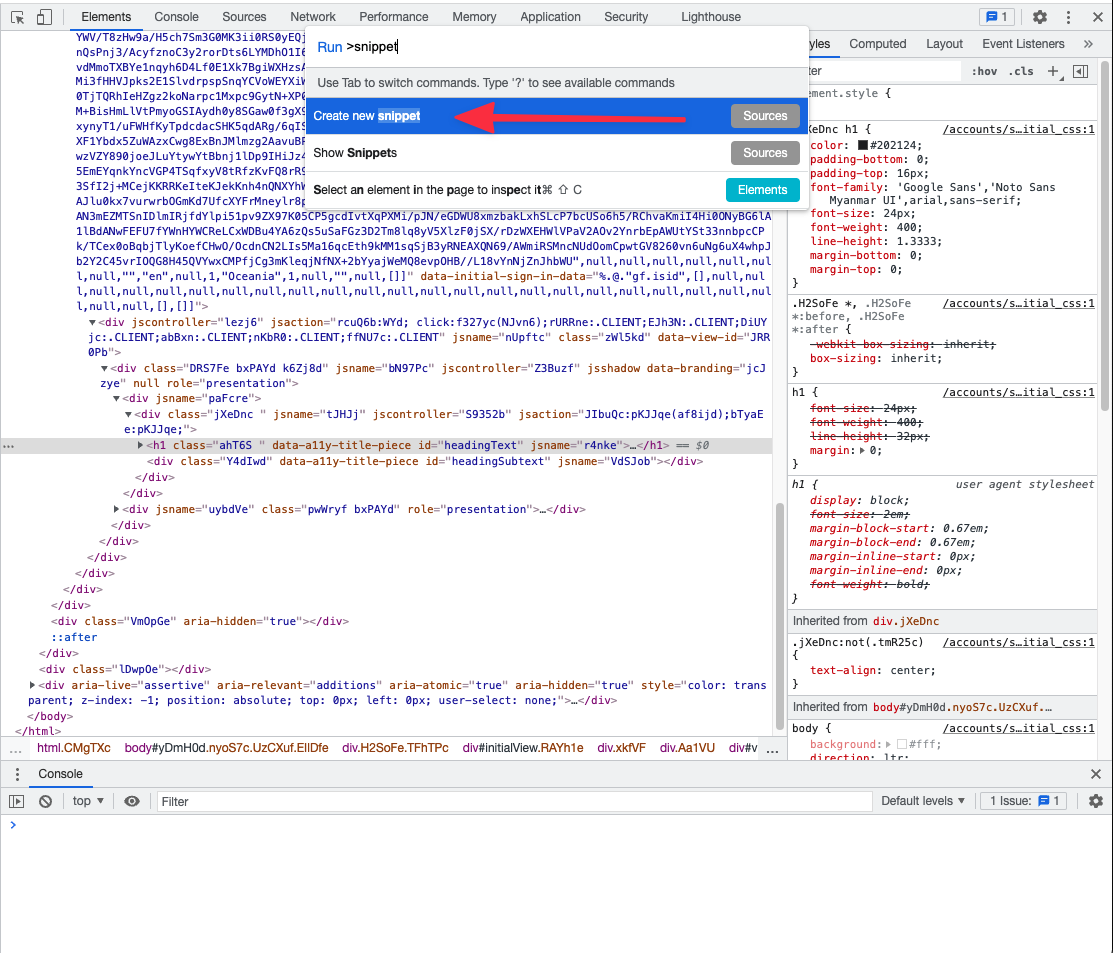Click the '1 Issue' notification button
This screenshot has height=953, width=1113.
click(x=1022, y=801)
